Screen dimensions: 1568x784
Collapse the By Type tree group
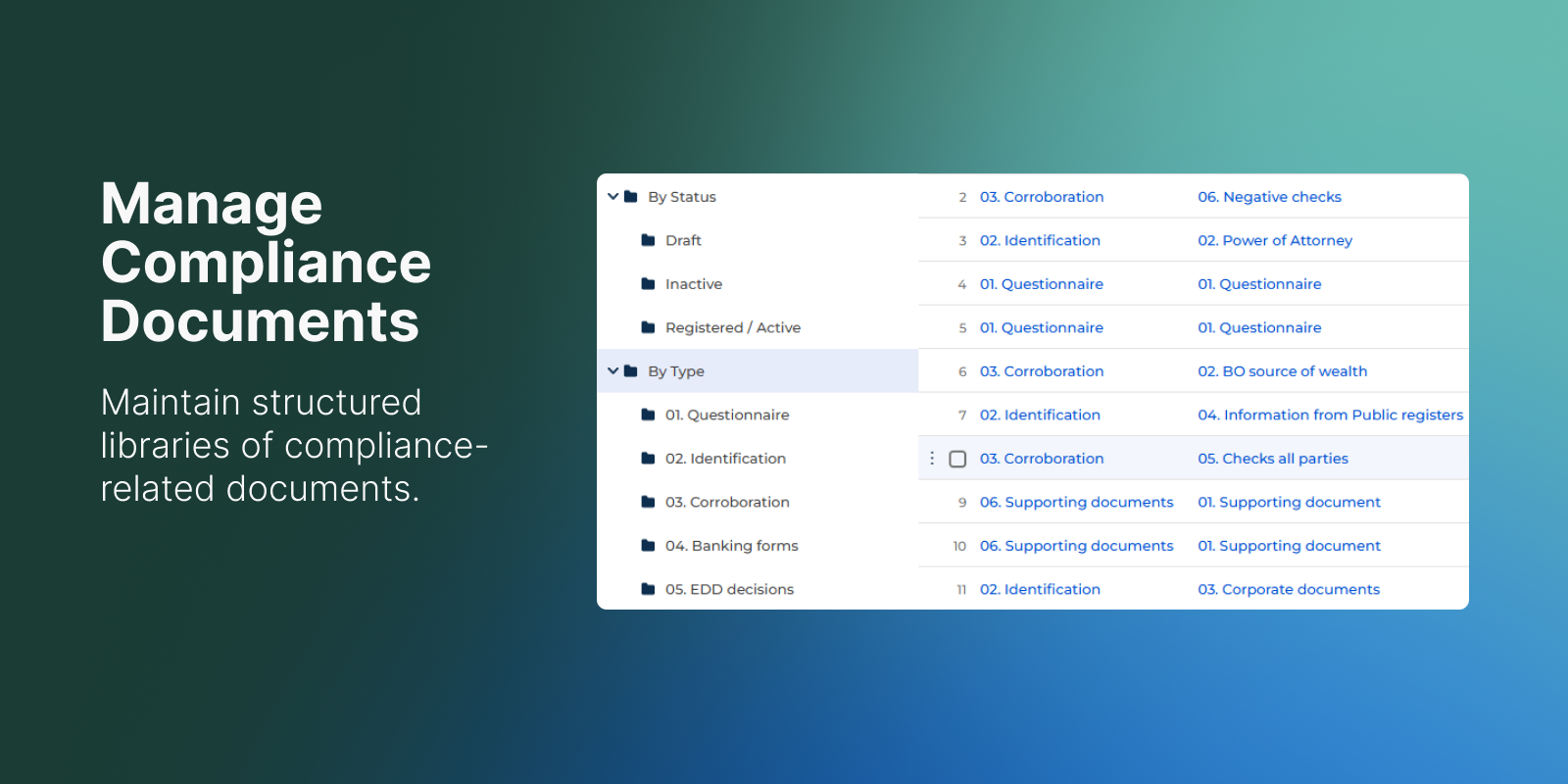[613, 371]
